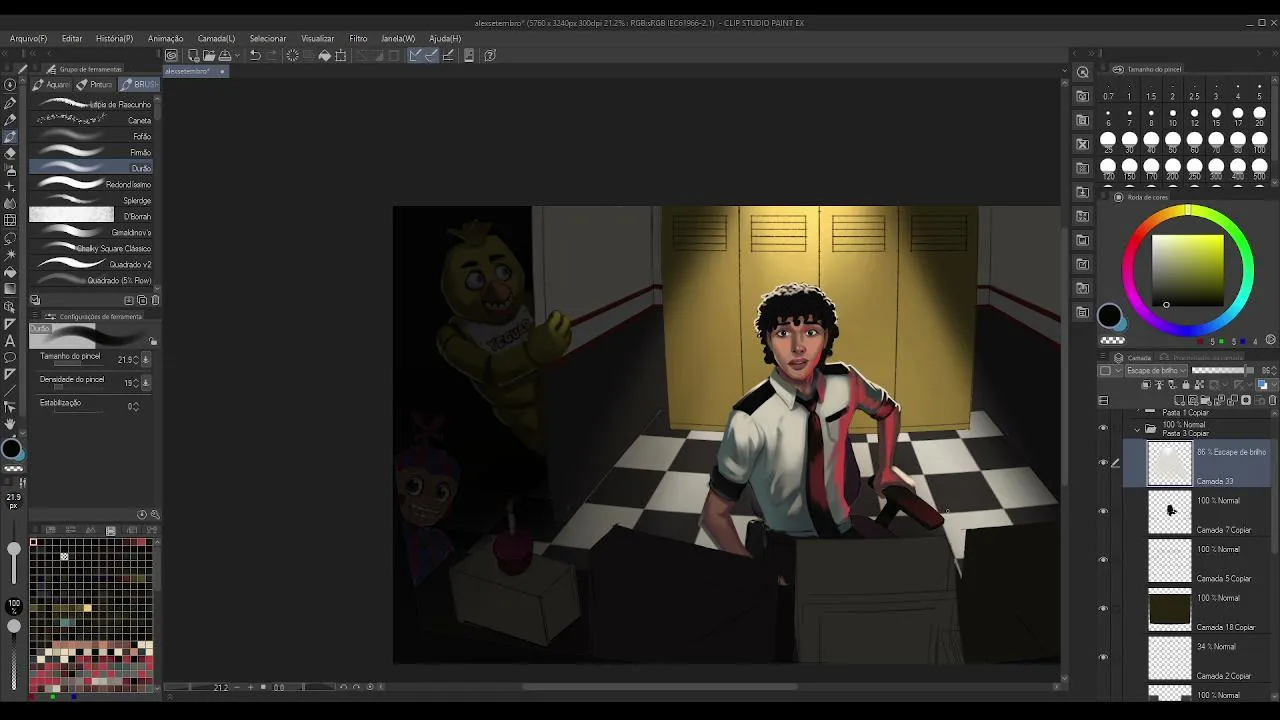This screenshot has height=720, width=1280.
Task: Switch to the Aquarela sub tool tab
Action: point(52,85)
